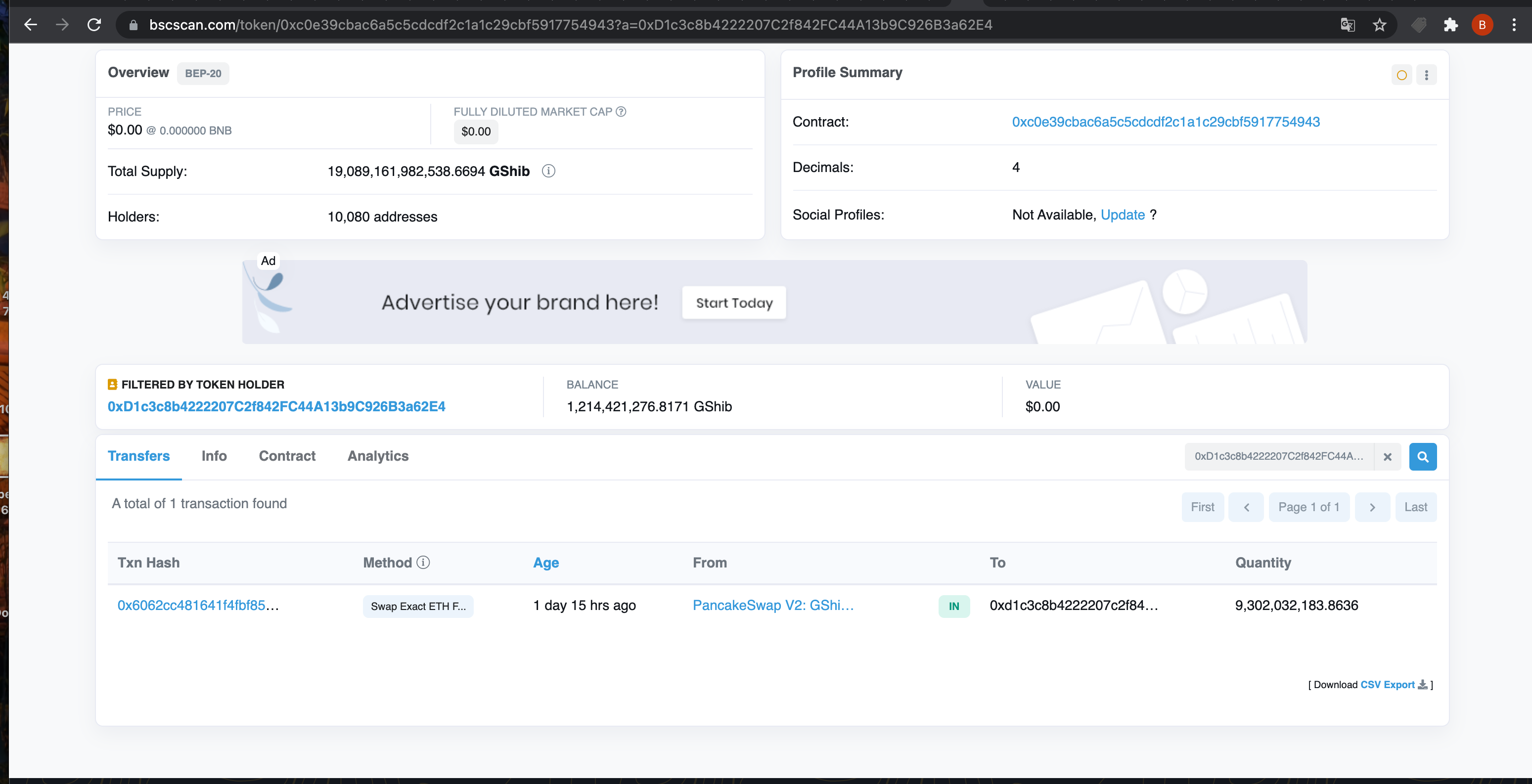The image size is (1532, 784).
Task: Open the browser extensions puzzle icon
Action: [1450, 25]
